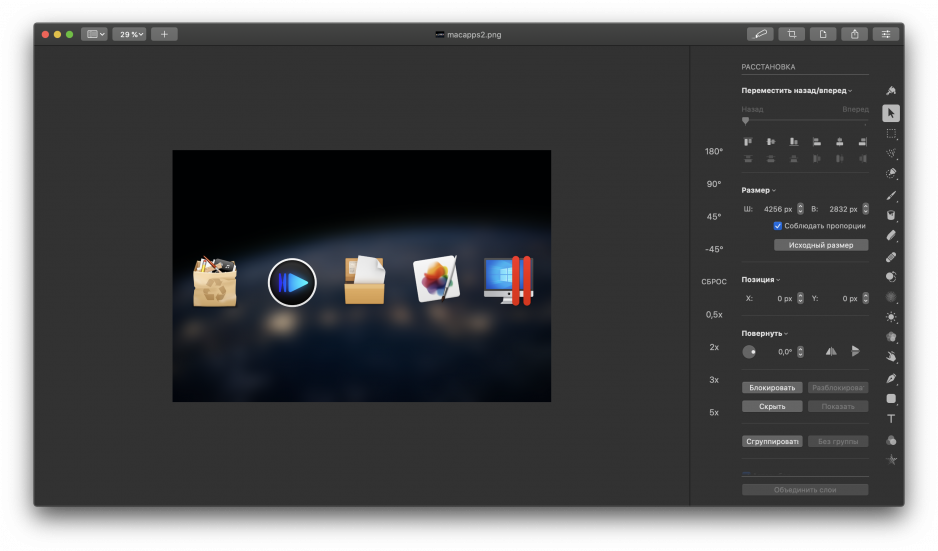This screenshot has height=551, width=938.
Task: Choose the 180° rotation preset
Action: (714, 151)
